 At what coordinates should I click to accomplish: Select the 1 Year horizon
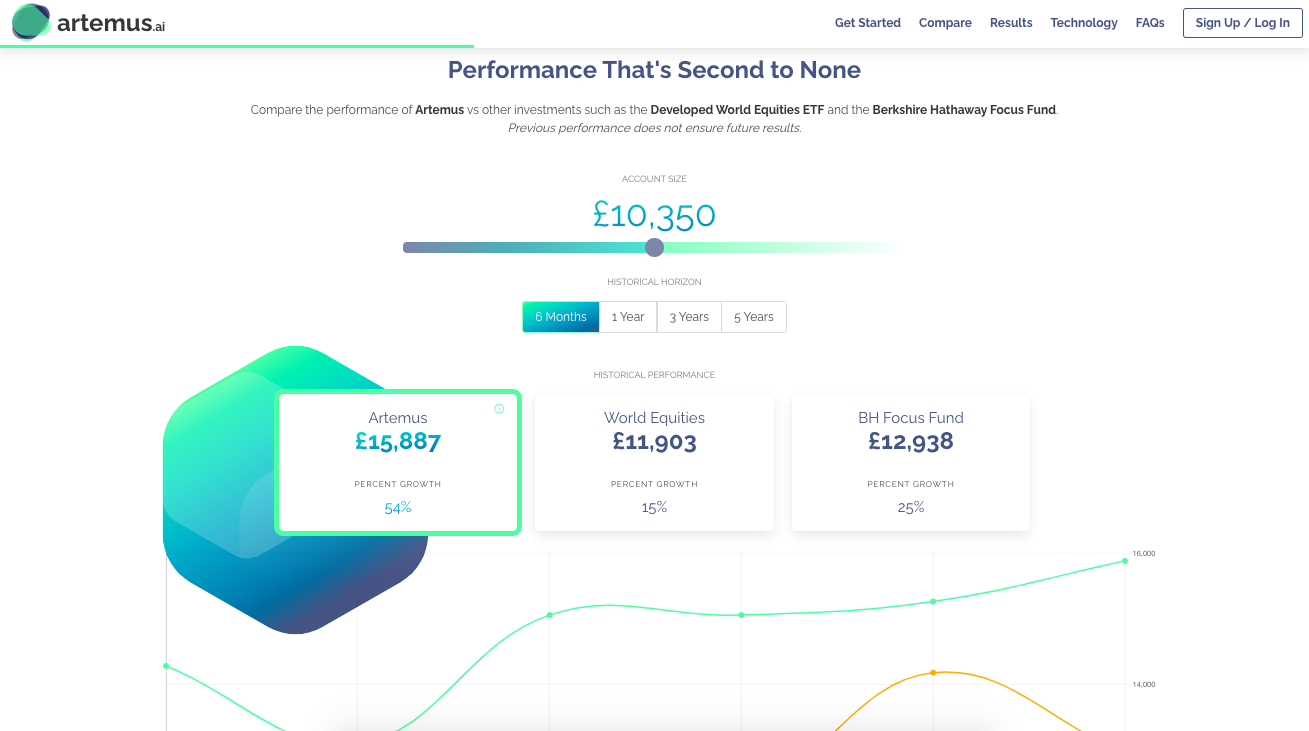point(628,317)
